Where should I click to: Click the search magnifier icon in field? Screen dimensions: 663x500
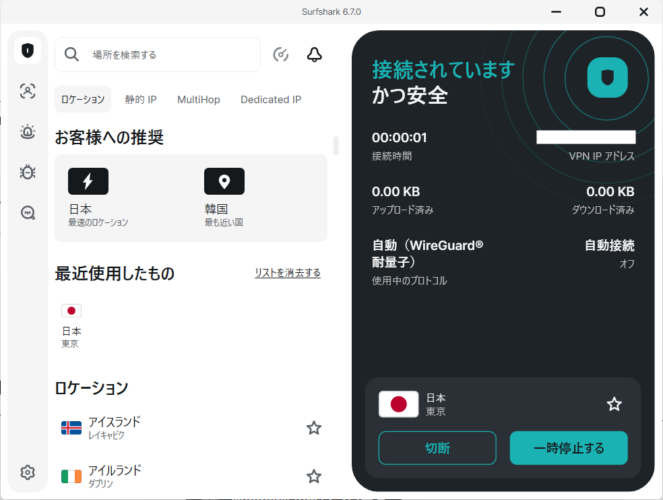[x=71, y=55]
